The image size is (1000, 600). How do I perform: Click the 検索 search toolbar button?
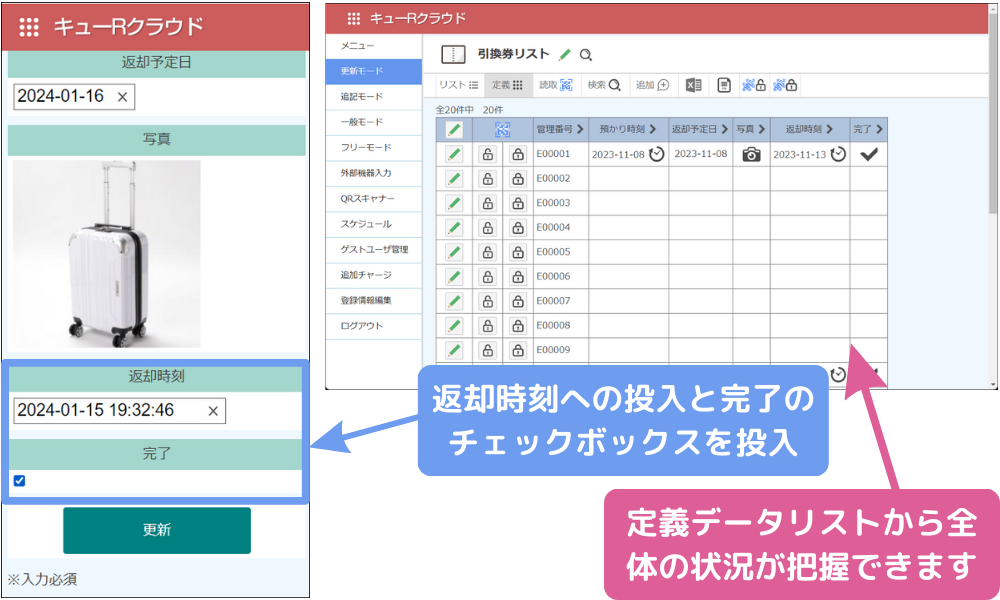coord(604,85)
